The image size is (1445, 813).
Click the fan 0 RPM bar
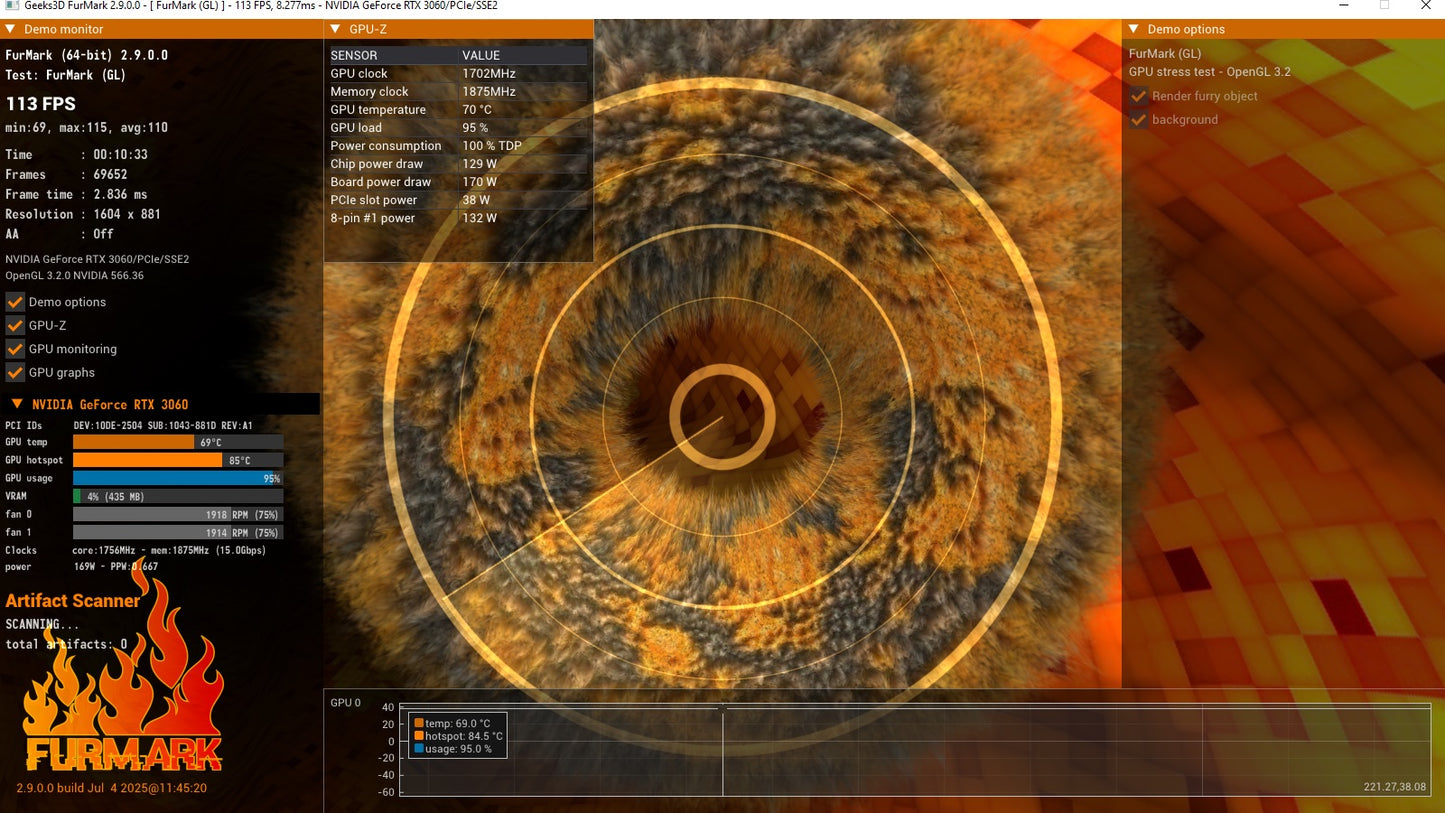[x=177, y=514]
